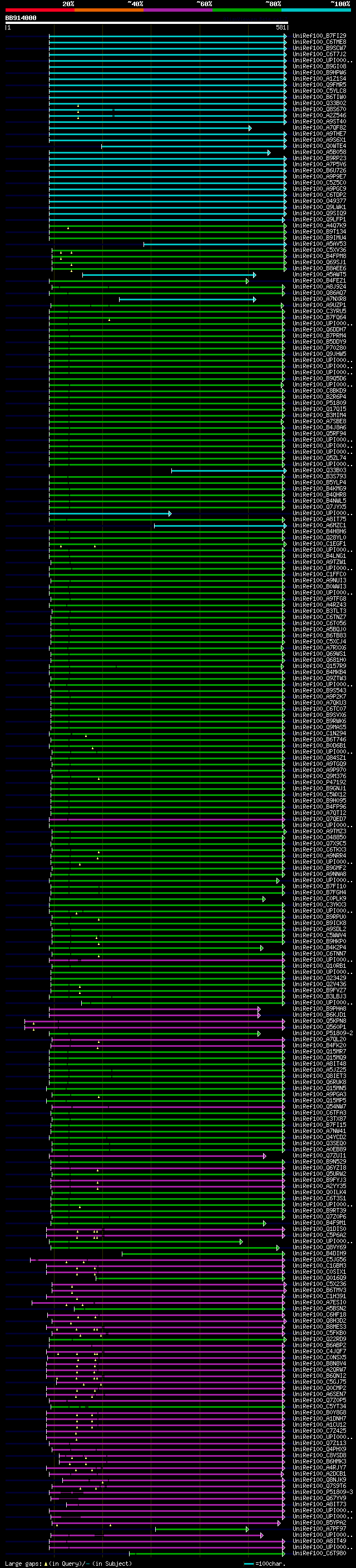Select hit UniRef100_B4K2P4
356x1568 pixels.
(319, 947)
